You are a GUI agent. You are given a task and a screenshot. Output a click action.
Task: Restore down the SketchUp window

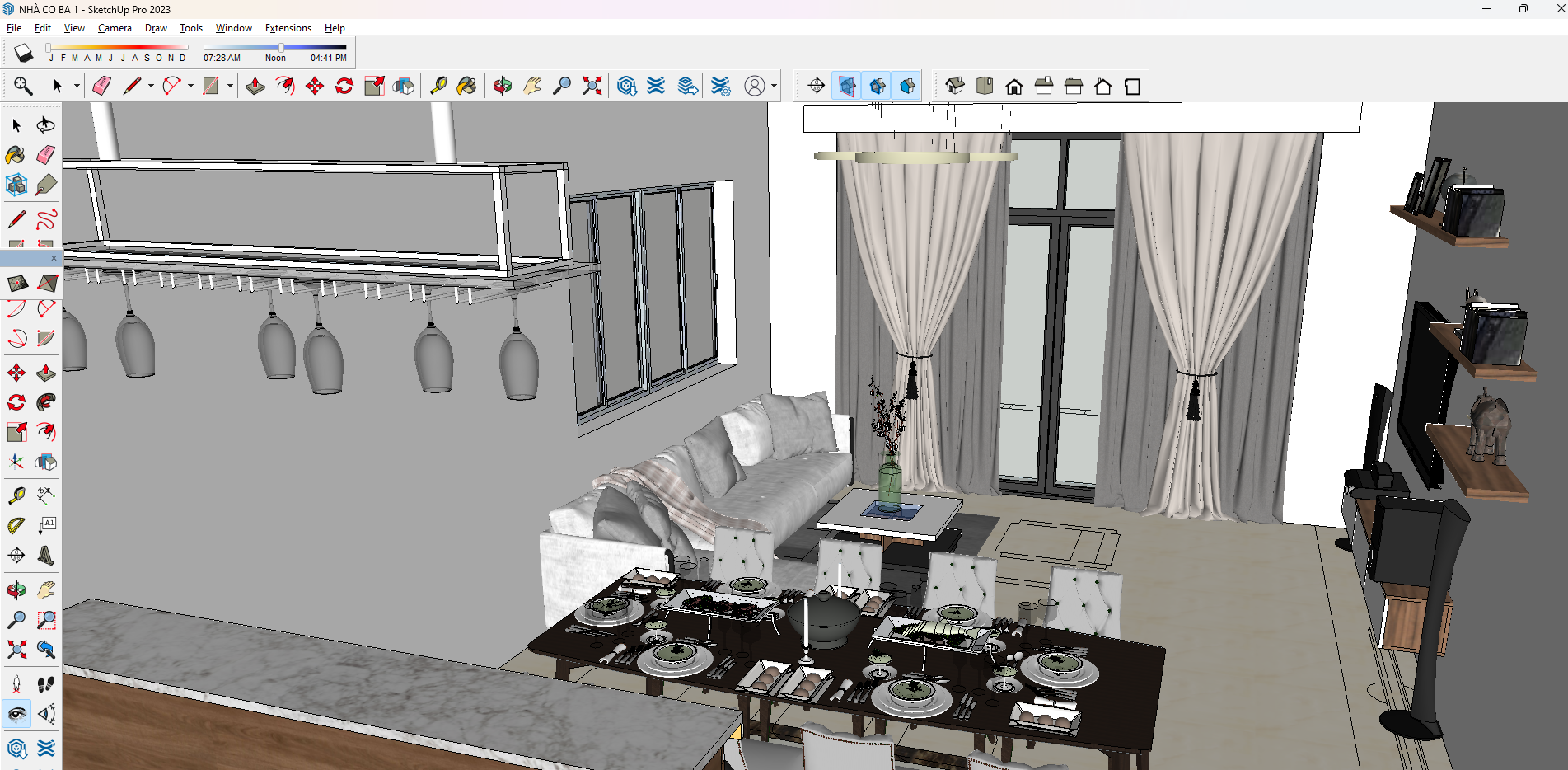click(1523, 9)
